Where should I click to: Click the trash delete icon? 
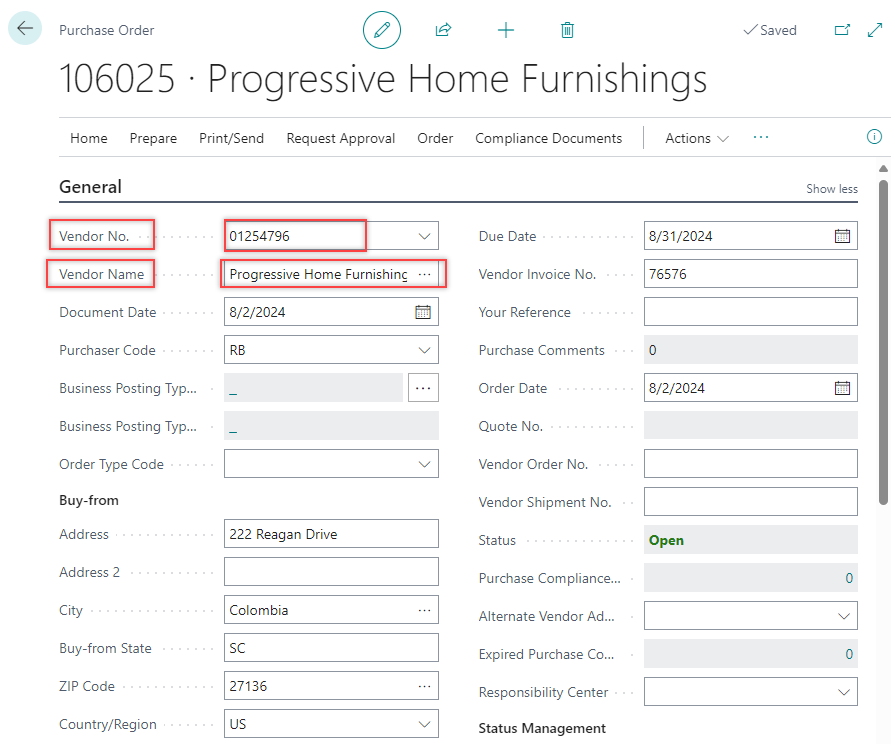tap(567, 30)
